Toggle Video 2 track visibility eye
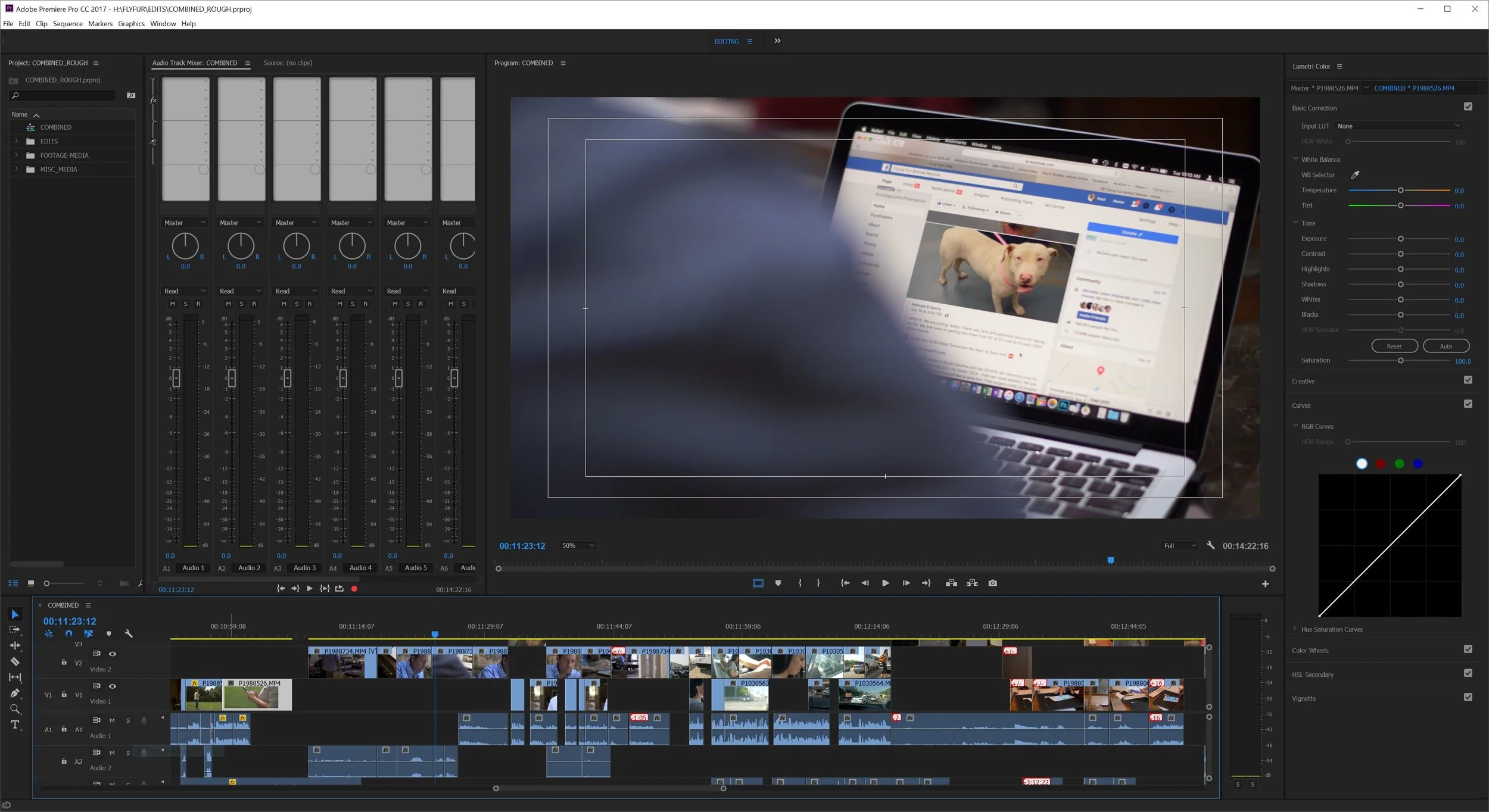The image size is (1489, 812). [112, 654]
